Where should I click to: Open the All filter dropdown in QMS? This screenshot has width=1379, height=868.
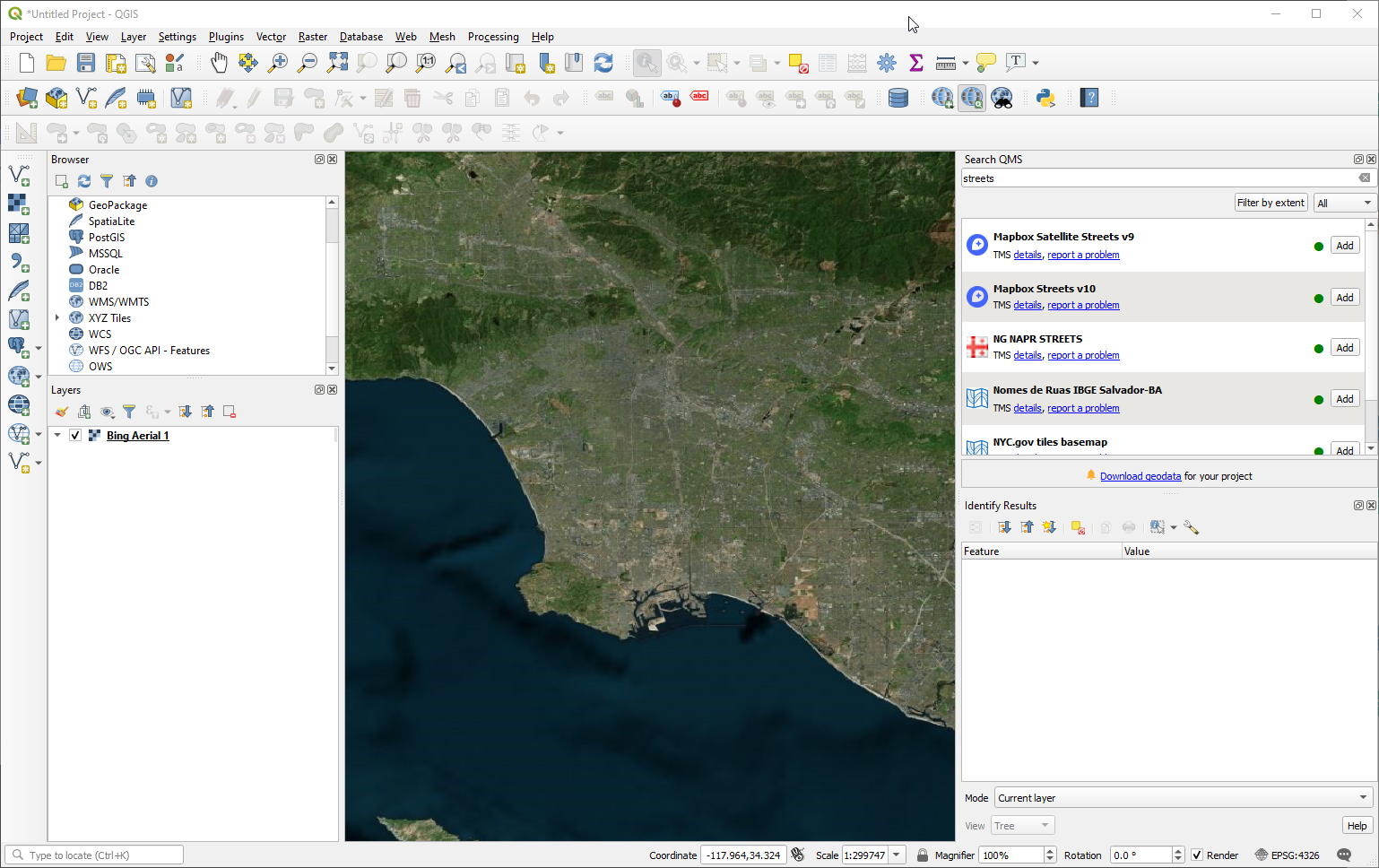tap(1343, 203)
